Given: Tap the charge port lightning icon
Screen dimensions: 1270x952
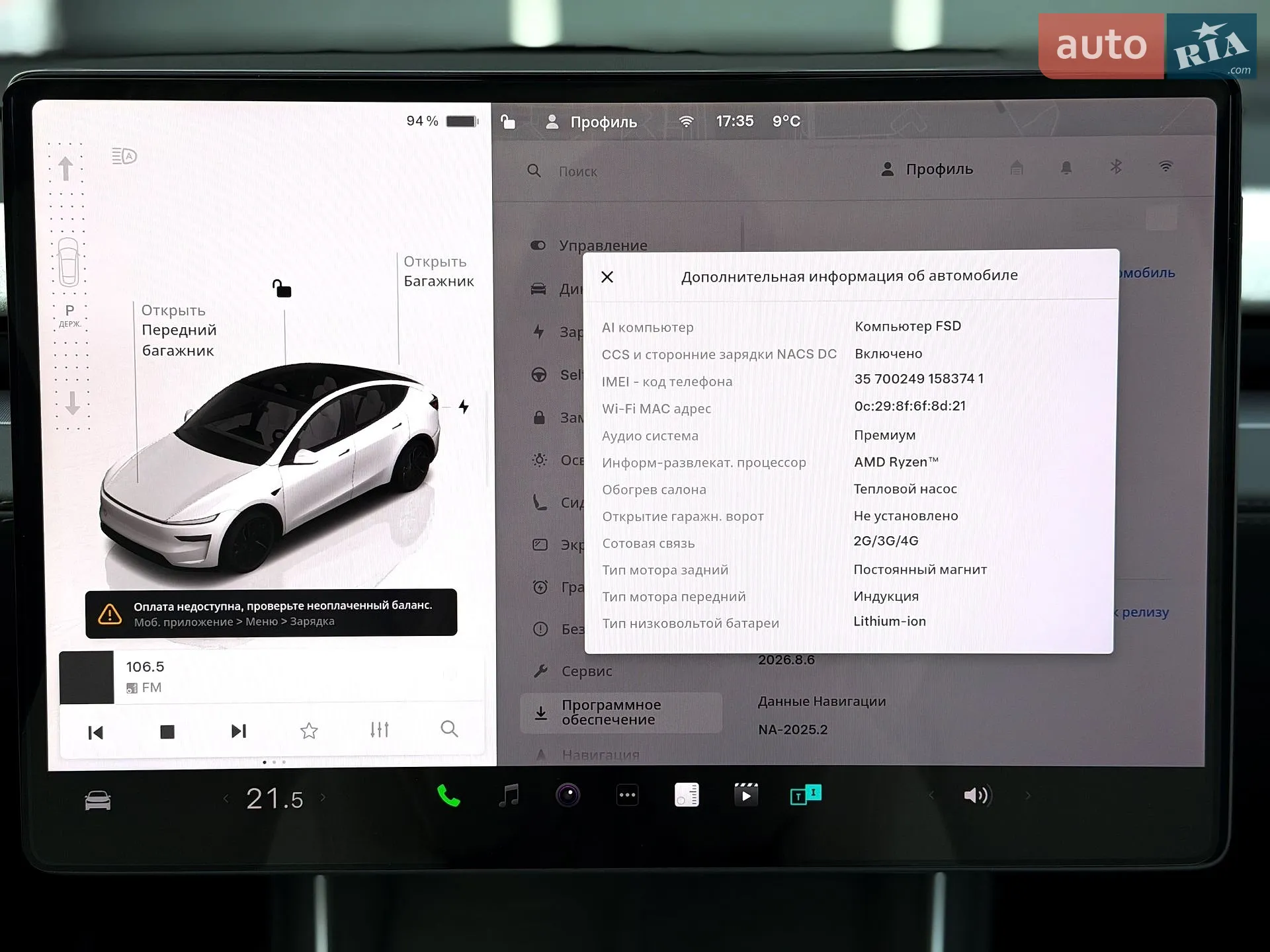Looking at the screenshot, I should coord(464,407).
